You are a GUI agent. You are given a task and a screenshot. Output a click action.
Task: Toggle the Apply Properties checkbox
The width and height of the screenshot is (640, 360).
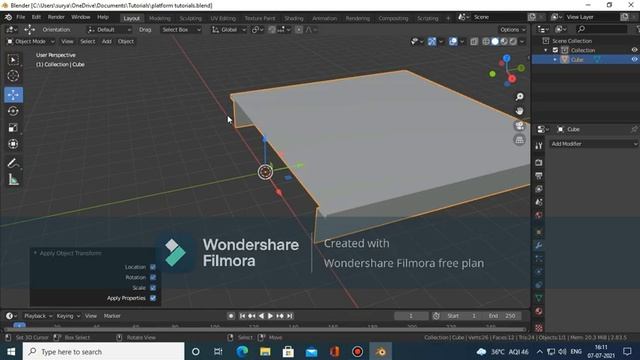click(153, 298)
